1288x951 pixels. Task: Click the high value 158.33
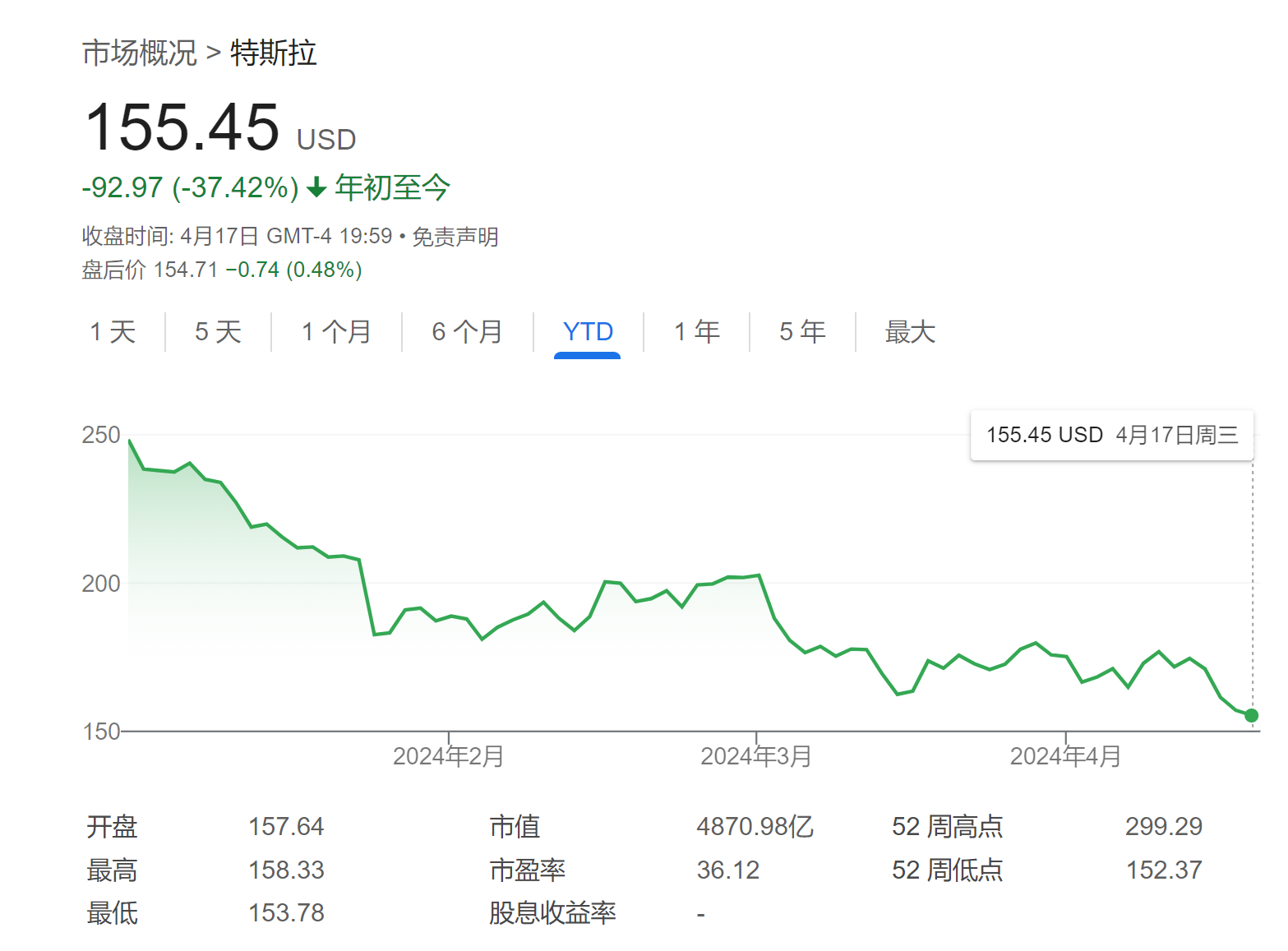coord(286,870)
